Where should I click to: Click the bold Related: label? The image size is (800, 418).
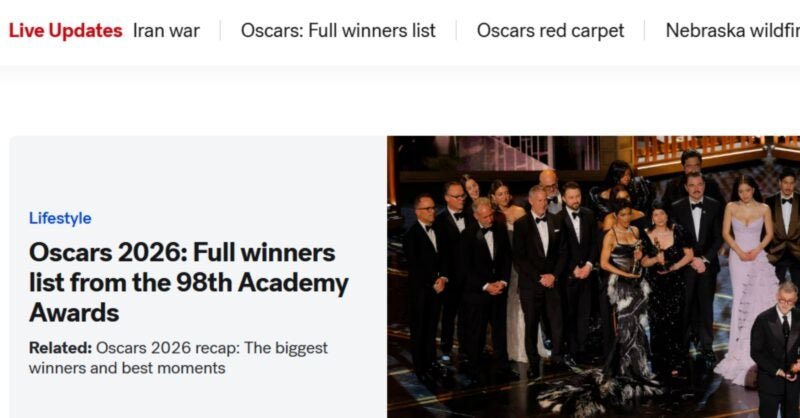tap(60, 348)
